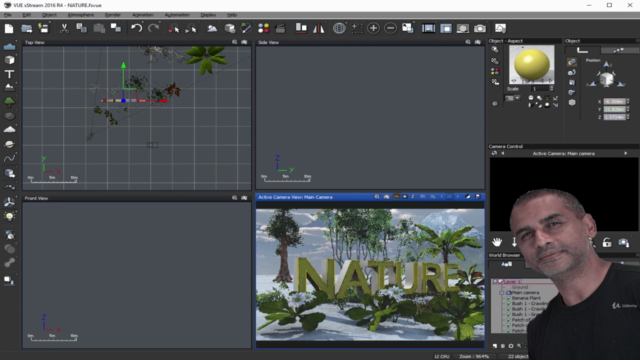Select the Text tool in left toolbar
Screen dimensions: 640x360
(9, 74)
